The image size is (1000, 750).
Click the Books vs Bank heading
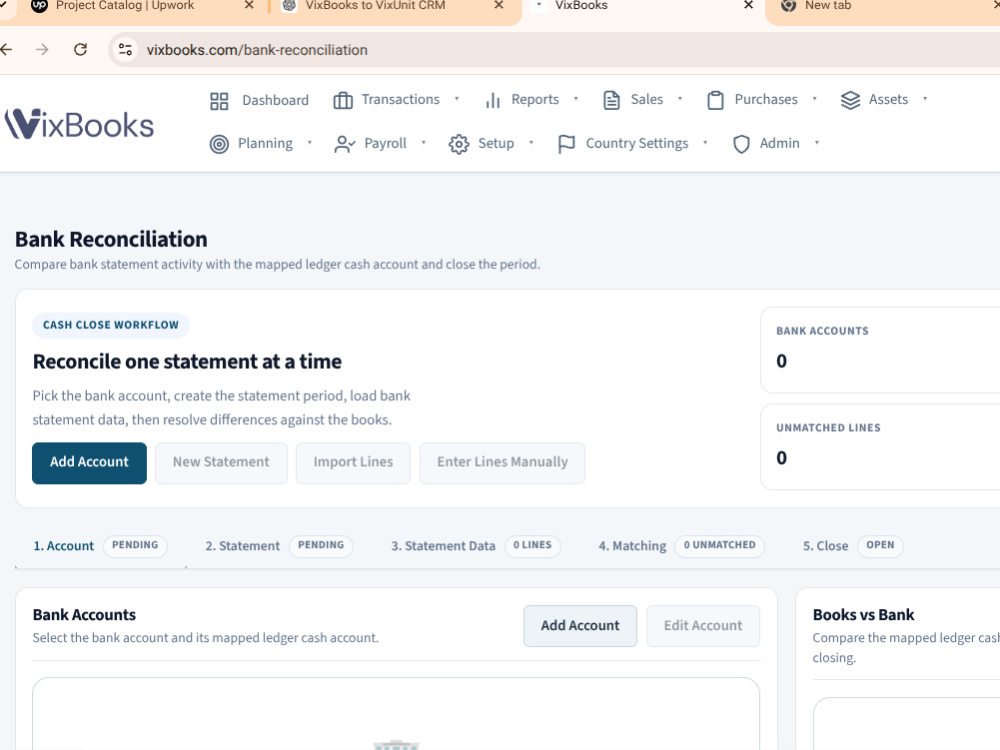pos(863,615)
